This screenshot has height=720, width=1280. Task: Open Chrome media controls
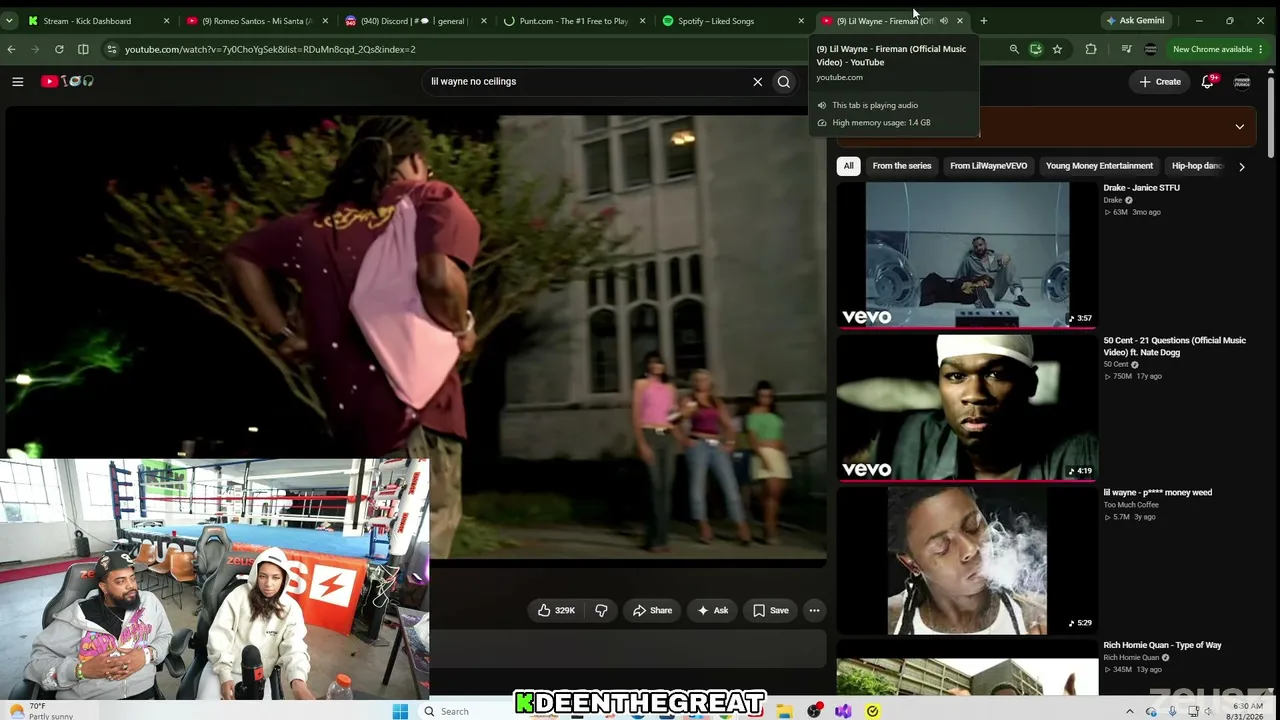1126,49
